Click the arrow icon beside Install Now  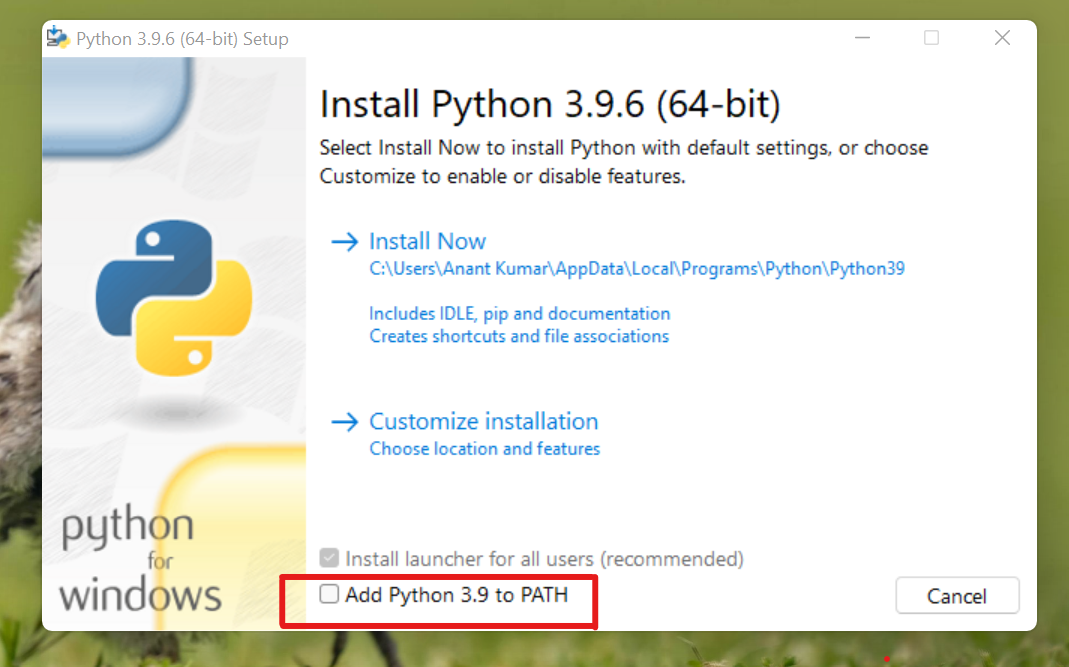[x=344, y=240]
